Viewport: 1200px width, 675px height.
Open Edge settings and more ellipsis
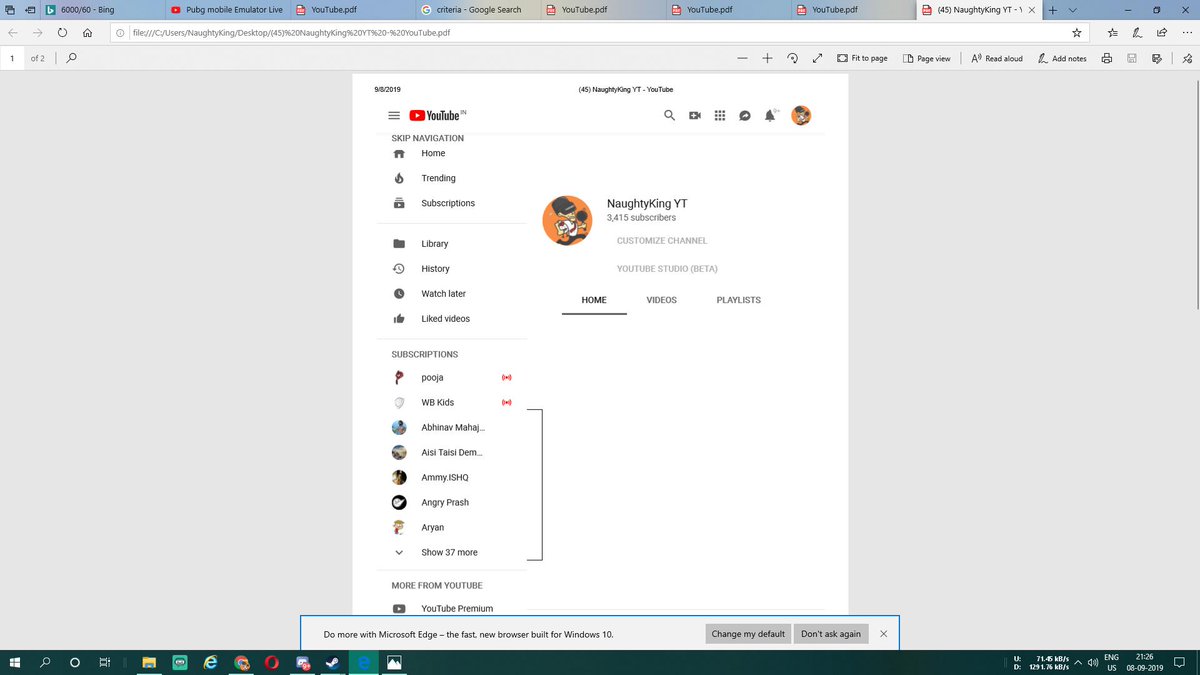pyautogui.click(x=1186, y=32)
